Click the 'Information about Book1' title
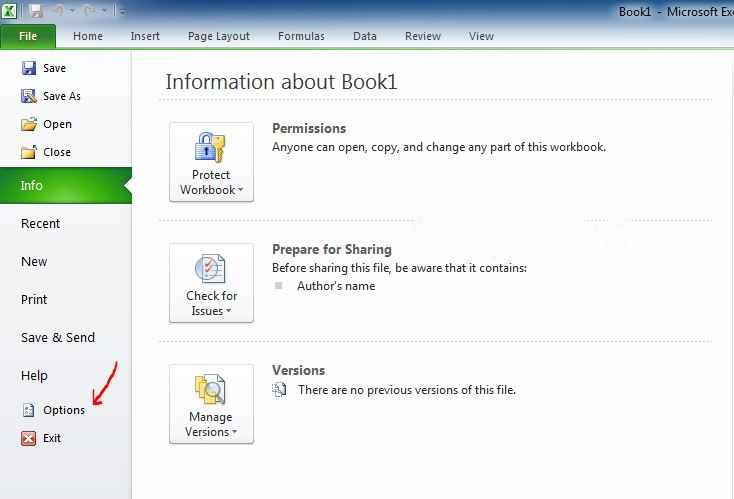The height and width of the screenshot is (499, 734). point(281,81)
